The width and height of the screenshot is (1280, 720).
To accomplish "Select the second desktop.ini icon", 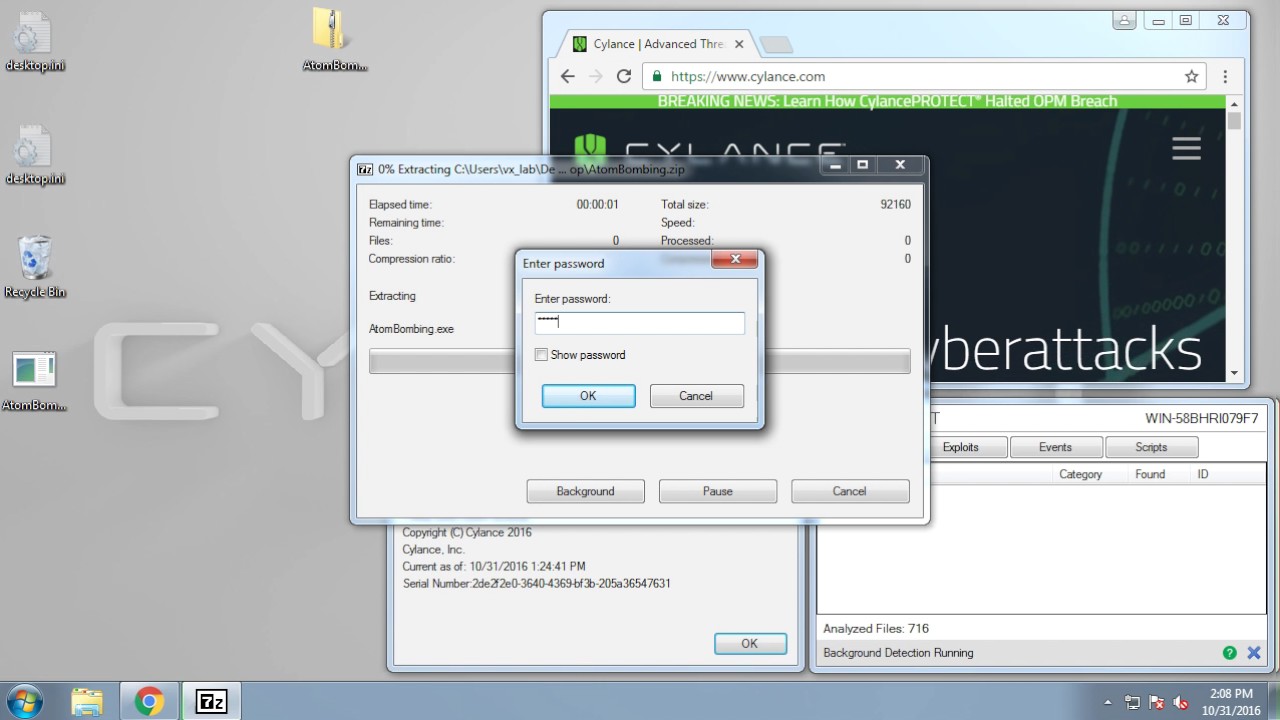I will [x=34, y=157].
